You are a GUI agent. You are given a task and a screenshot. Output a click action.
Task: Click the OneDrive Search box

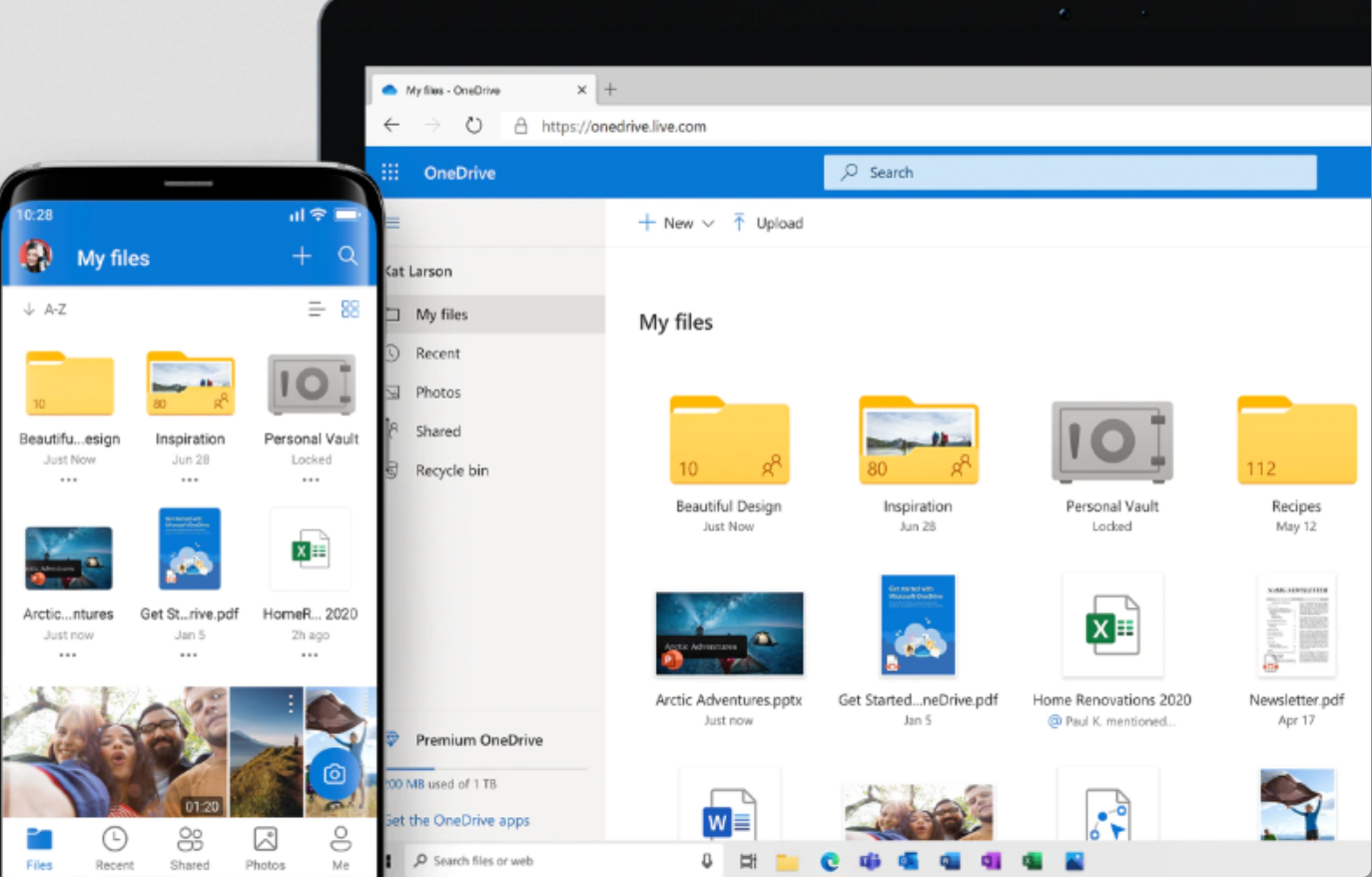click(x=1069, y=172)
